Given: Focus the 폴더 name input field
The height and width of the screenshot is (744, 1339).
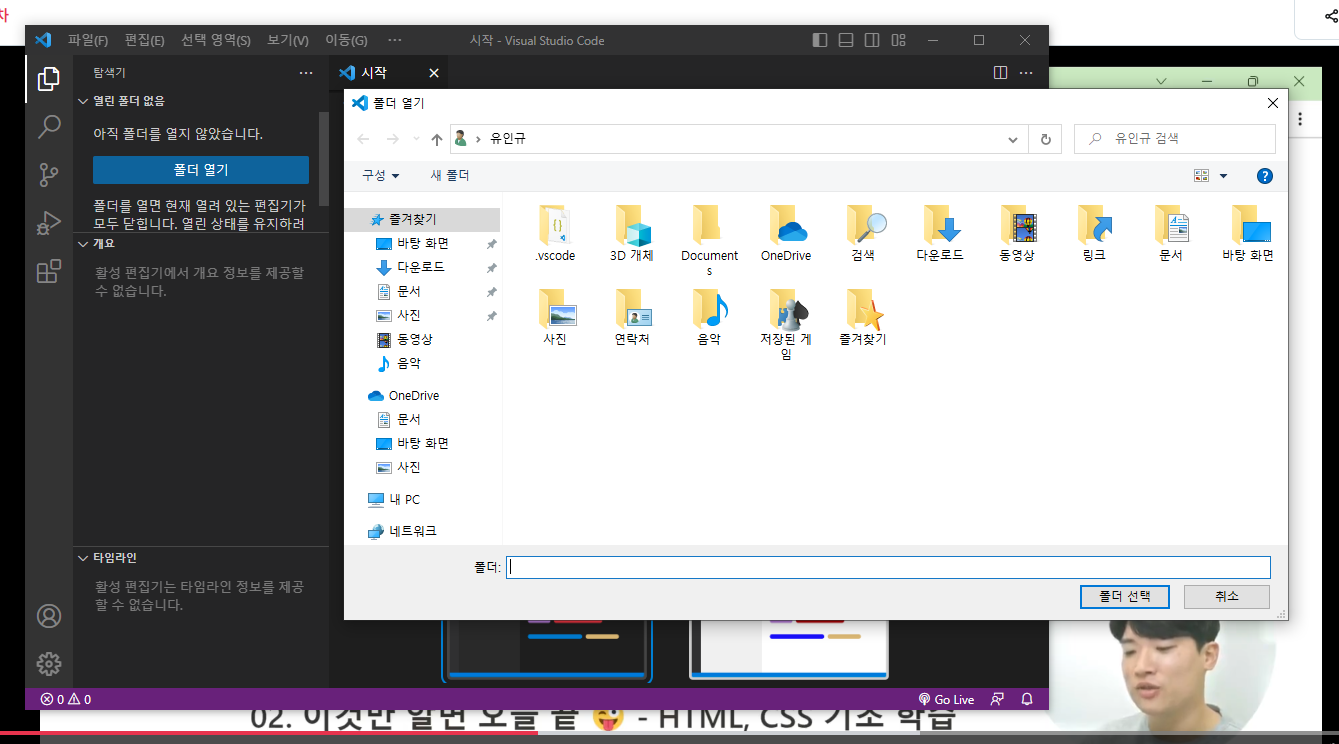Looking at the screenshot, I should coord(888,567).
